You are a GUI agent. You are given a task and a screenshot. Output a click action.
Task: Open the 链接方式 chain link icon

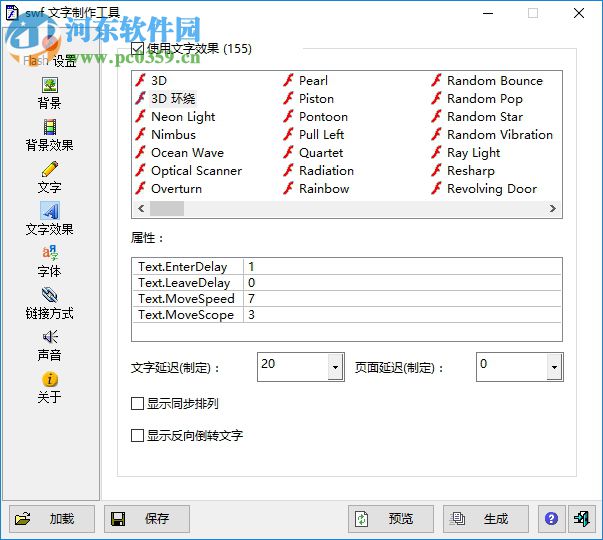50,295
